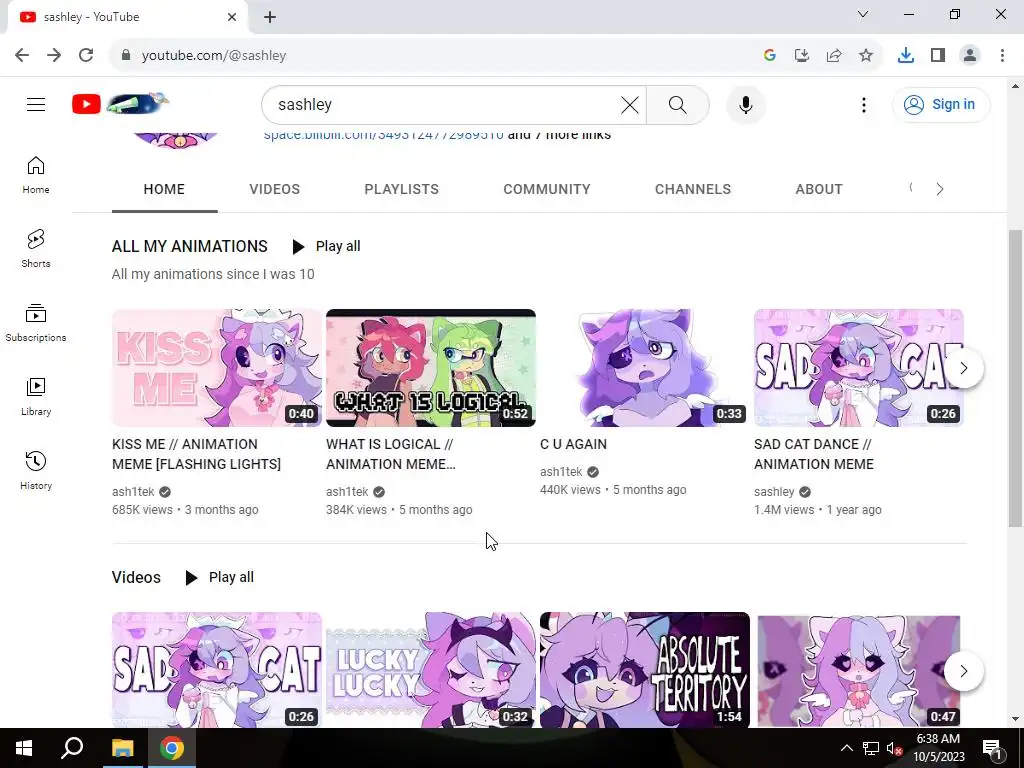Click the WHAT IS LOGICAL // ANIMATION MEME title
Image resolution: width=1024 pixels, height=768 pixels.
(391, 454)
